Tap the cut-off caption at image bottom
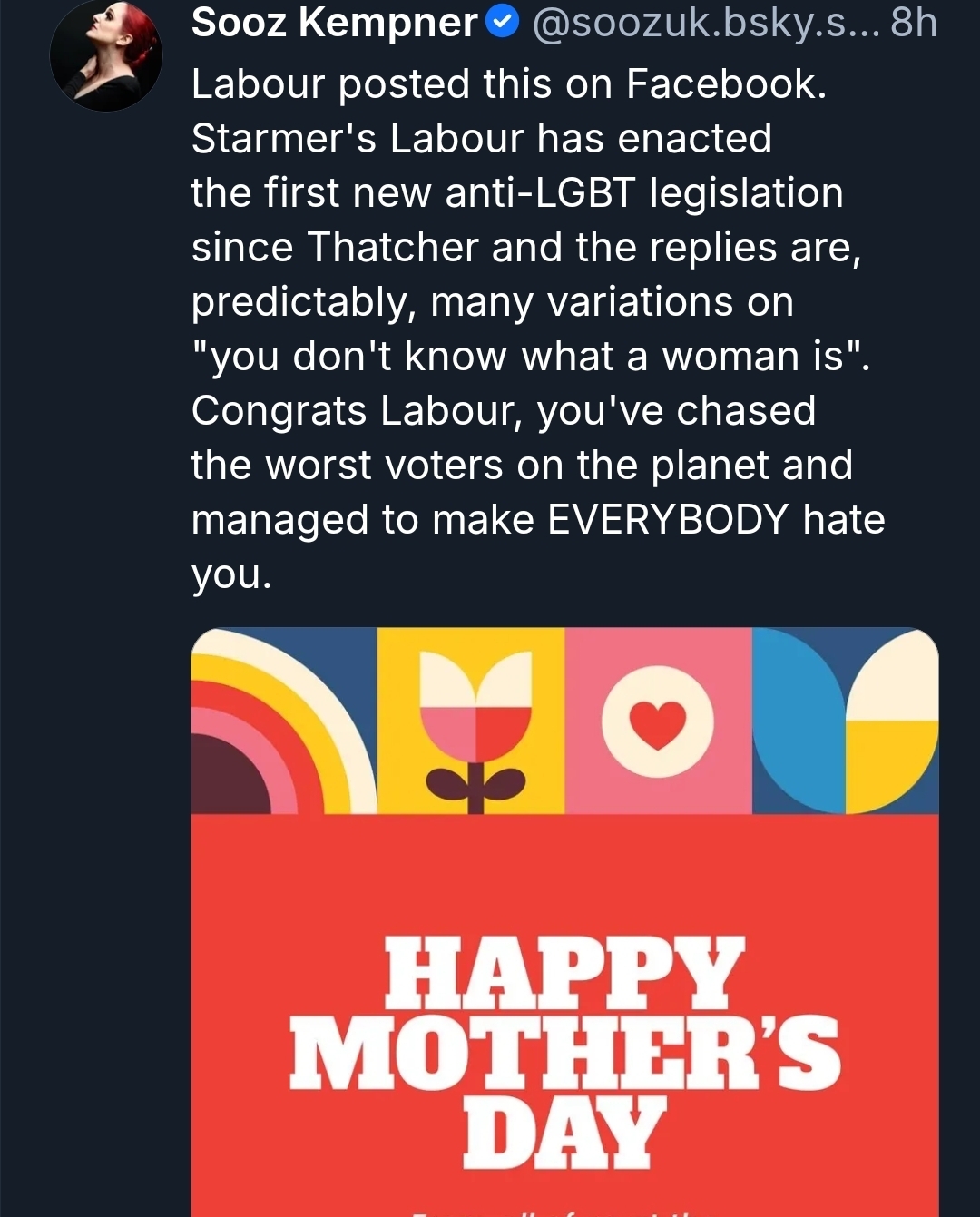The height and width of the screenshot is (1217, 980). [564, 1211]
